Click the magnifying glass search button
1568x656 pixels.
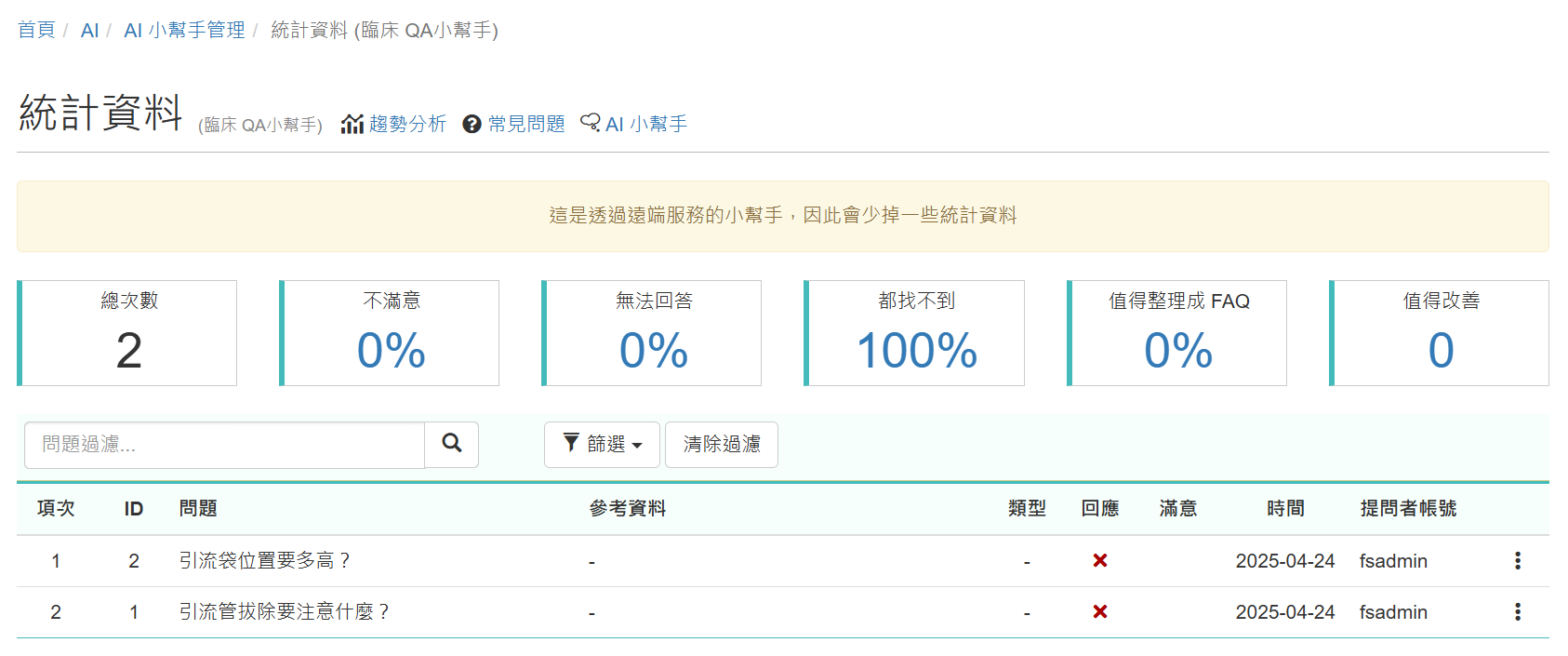point(452,444)
